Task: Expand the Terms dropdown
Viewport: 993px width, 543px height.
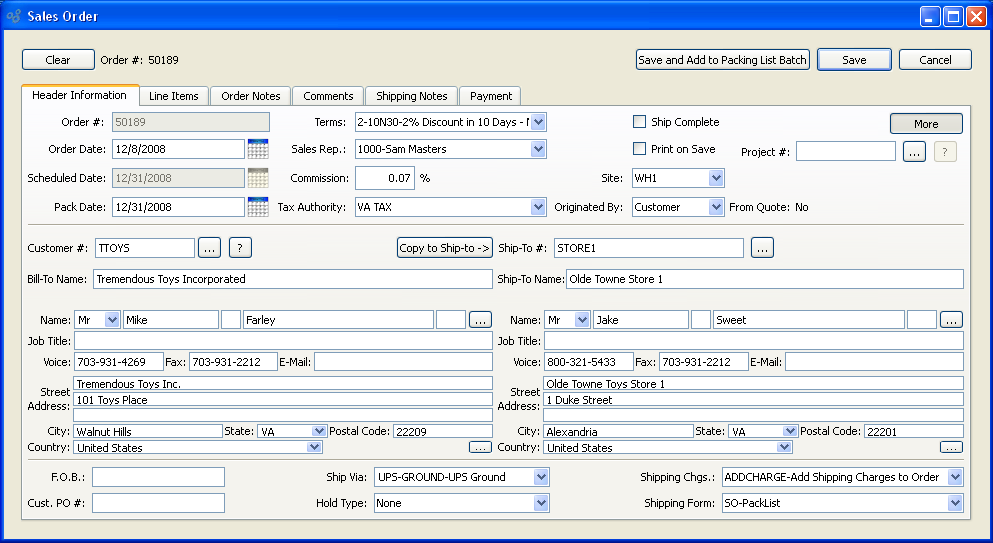Action: coord(538,122)
